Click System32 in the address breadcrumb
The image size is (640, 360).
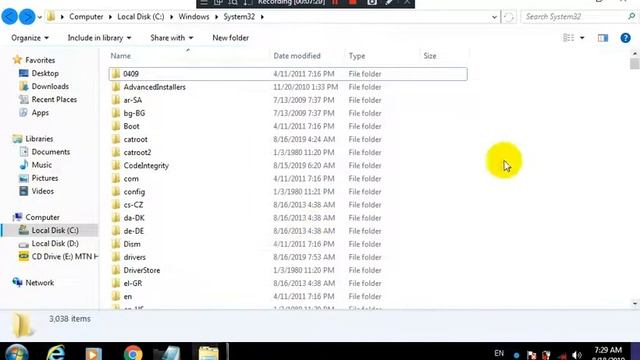click(x=239, y=17)
